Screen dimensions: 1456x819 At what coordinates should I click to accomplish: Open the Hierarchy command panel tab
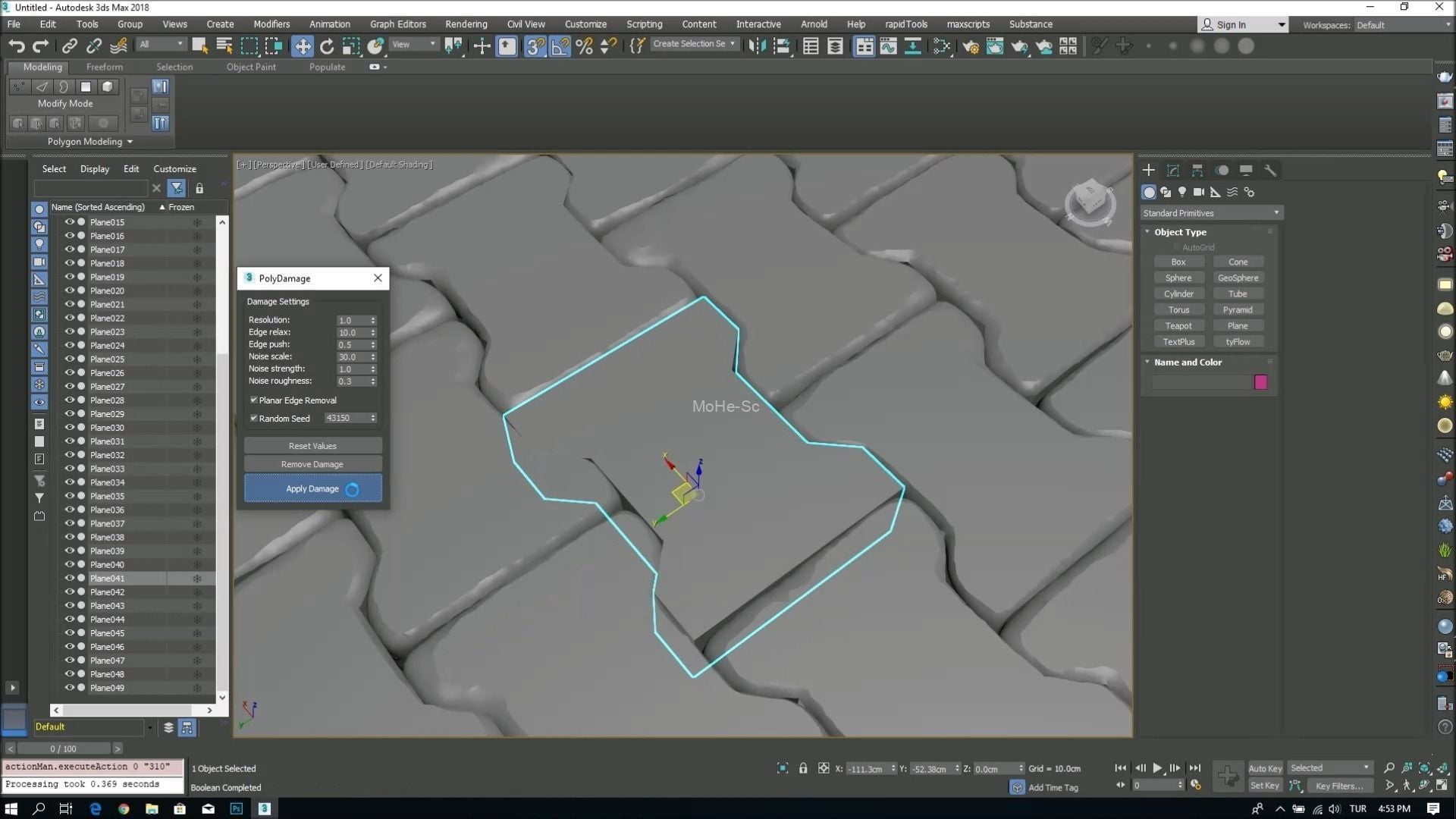click(1197, 171)
